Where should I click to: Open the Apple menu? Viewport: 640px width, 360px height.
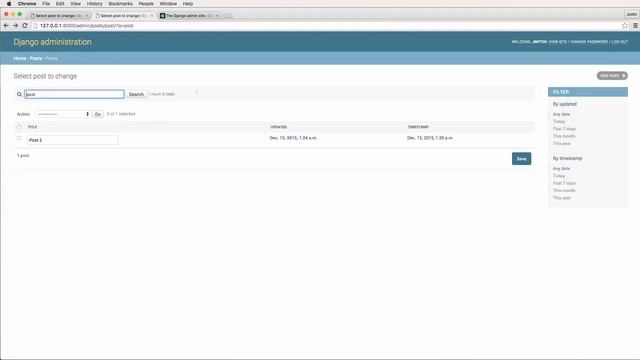(x=9, y=4)
